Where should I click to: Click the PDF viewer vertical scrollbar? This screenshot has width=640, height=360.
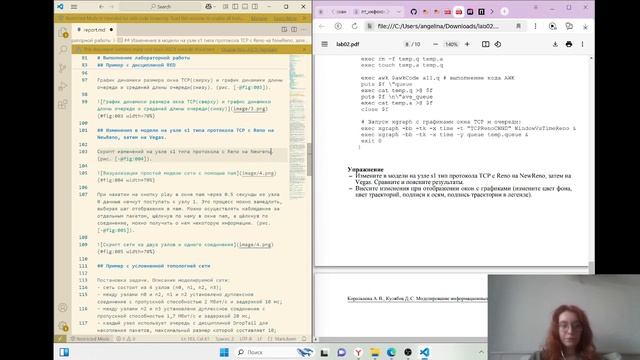click(591, 268)
